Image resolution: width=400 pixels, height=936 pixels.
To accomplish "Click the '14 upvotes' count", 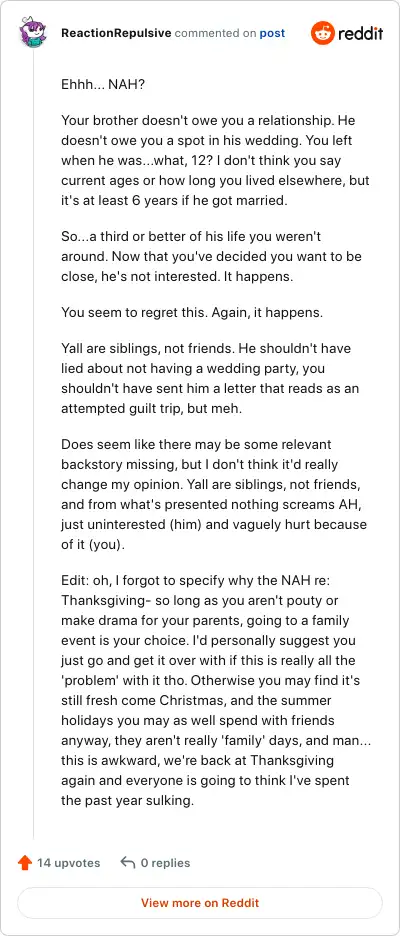I will point(69,863).
